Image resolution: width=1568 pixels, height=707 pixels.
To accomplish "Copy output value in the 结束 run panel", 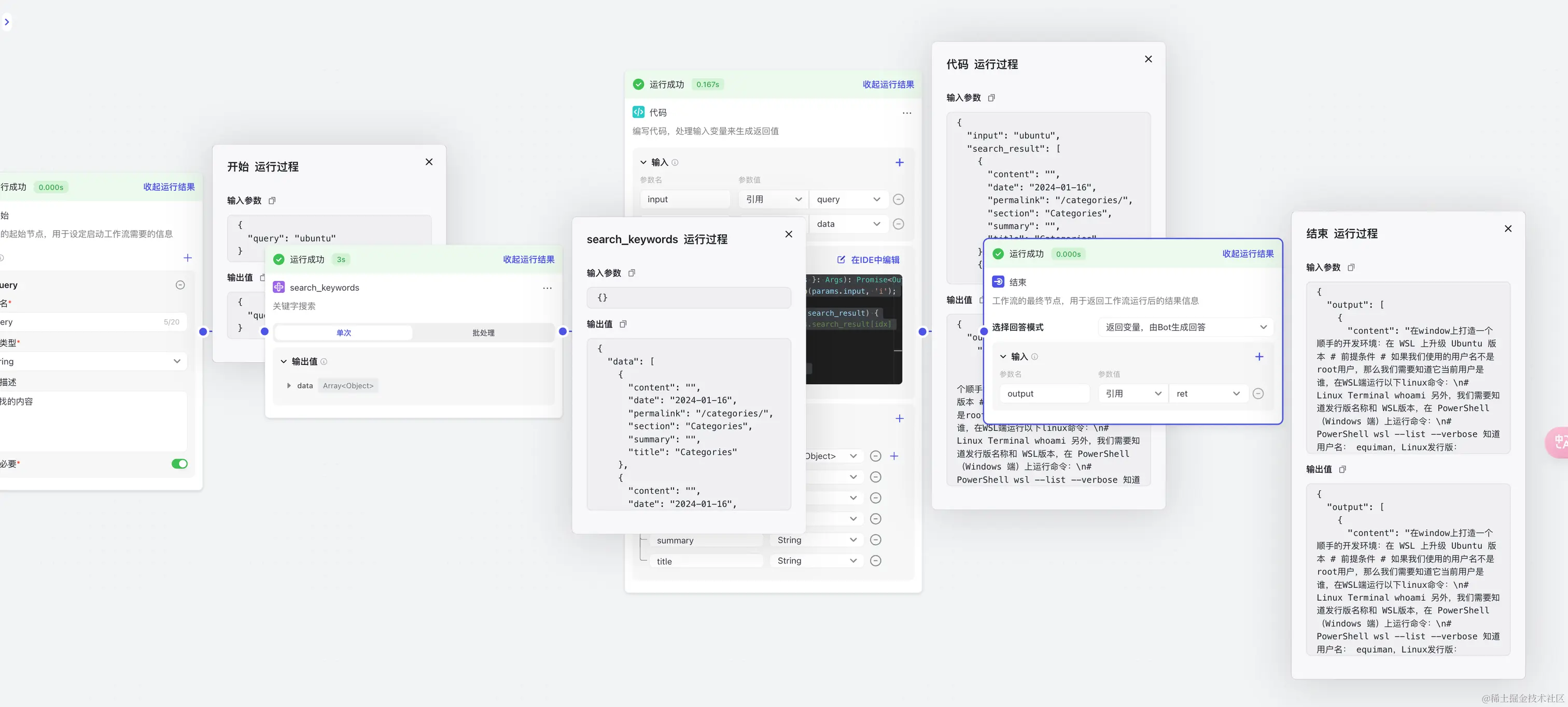I will 1342,469.
